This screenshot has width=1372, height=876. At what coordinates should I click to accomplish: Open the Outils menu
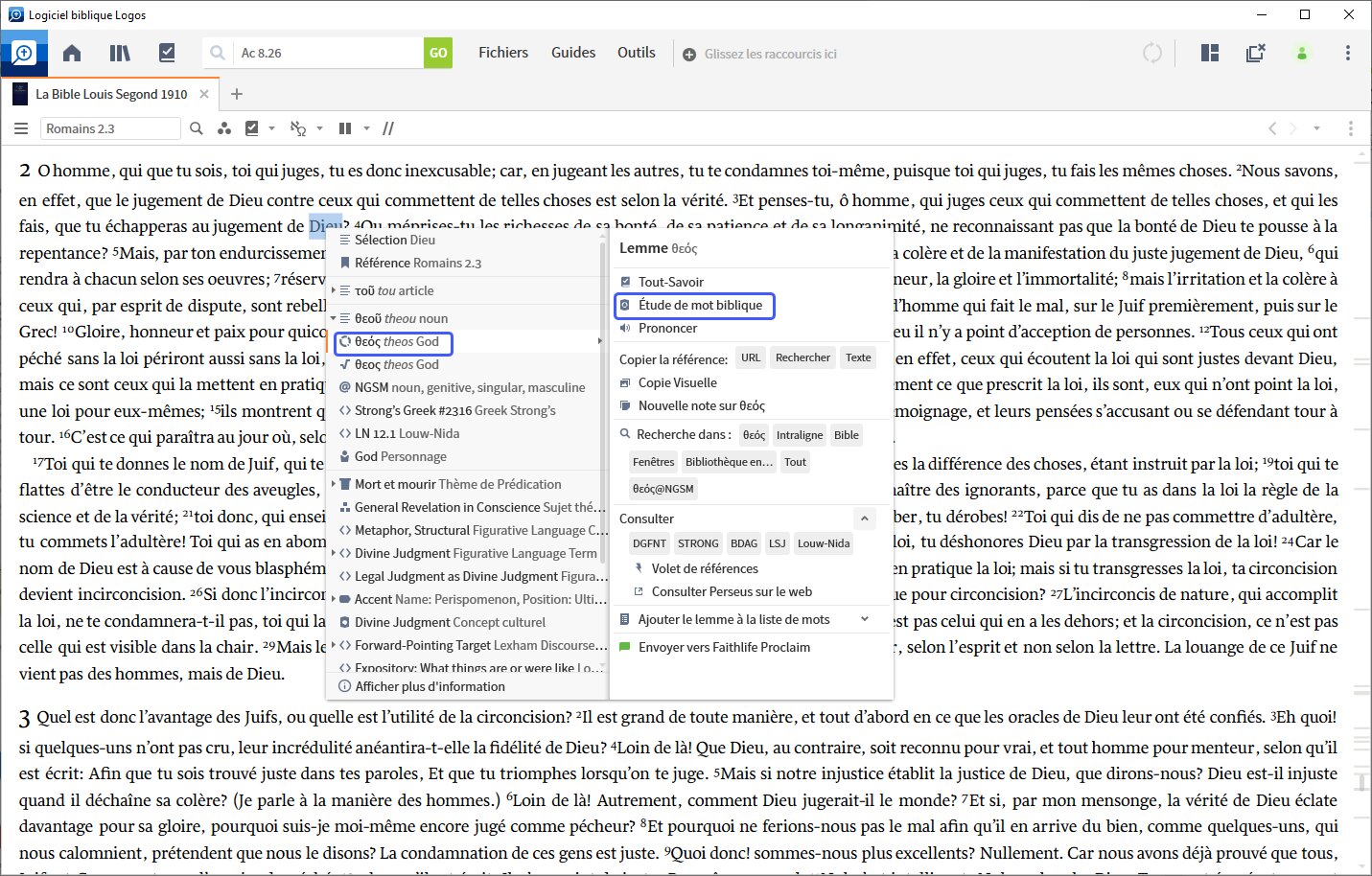click(637, 53)
